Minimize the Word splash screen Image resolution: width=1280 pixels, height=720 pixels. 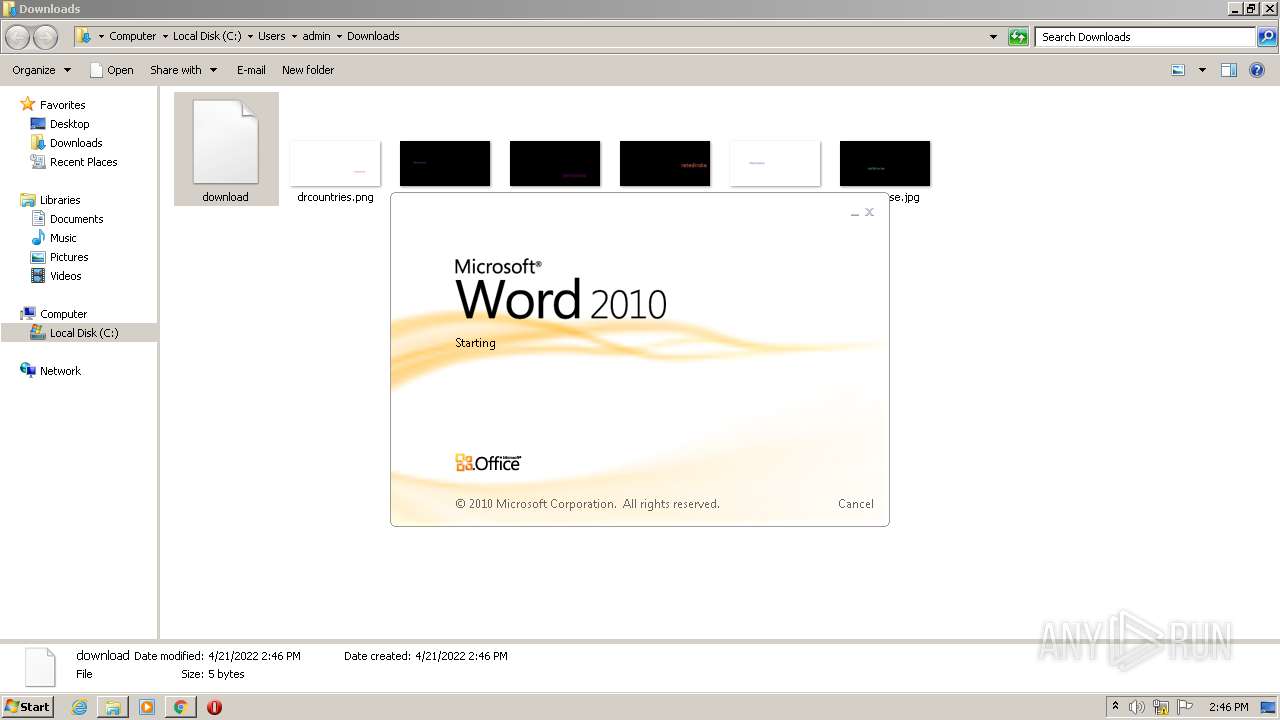[x=855, y=213]
